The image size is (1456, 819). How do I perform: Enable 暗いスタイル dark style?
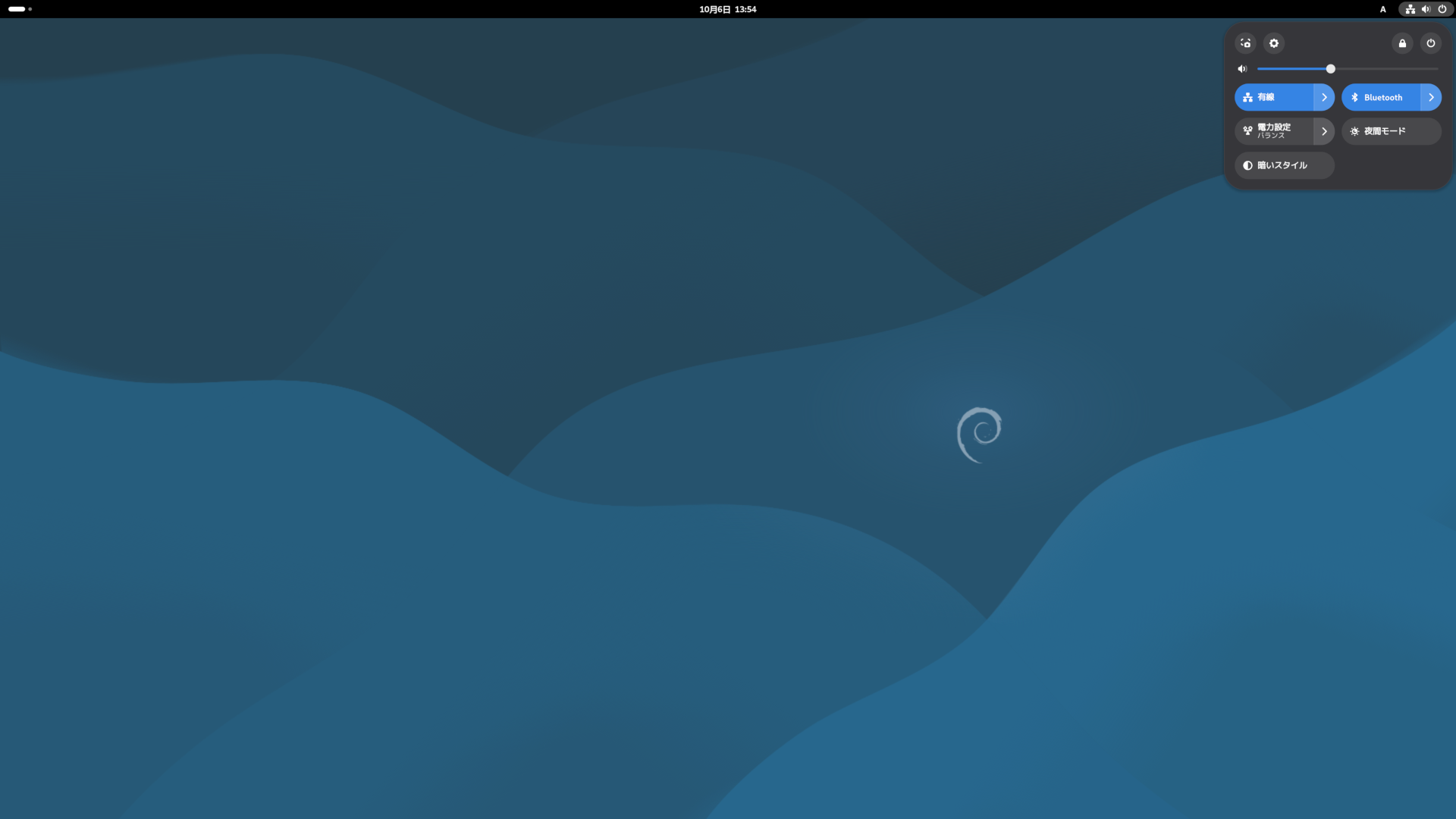1284,165
